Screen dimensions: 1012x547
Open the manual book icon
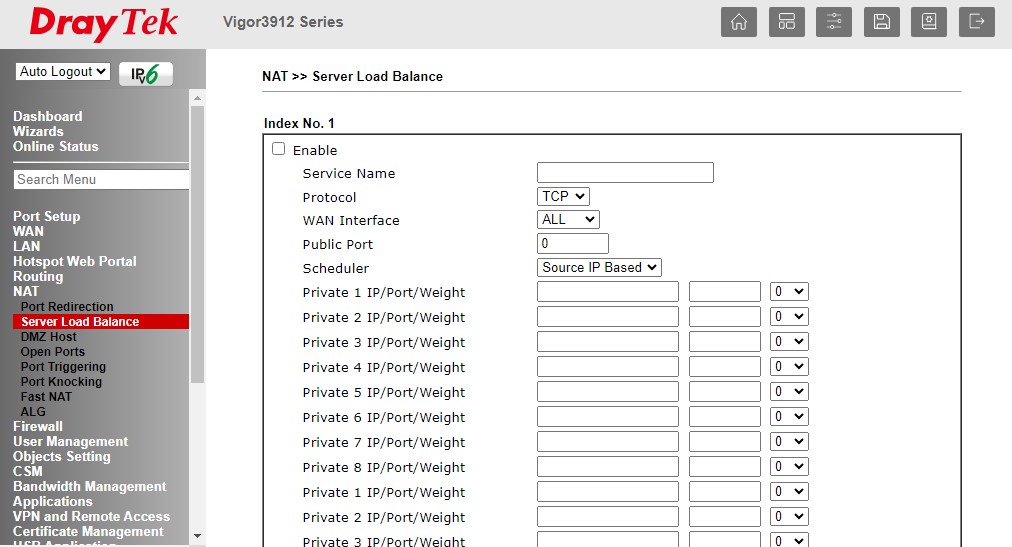(x=929, y=22)
